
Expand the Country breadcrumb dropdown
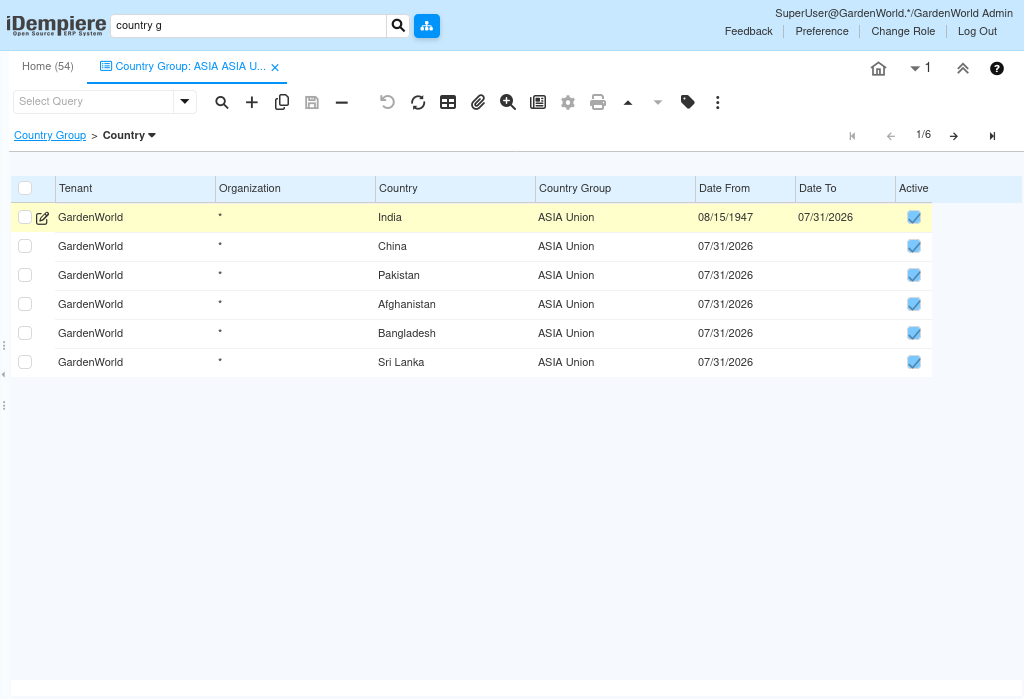pos(152,135)
